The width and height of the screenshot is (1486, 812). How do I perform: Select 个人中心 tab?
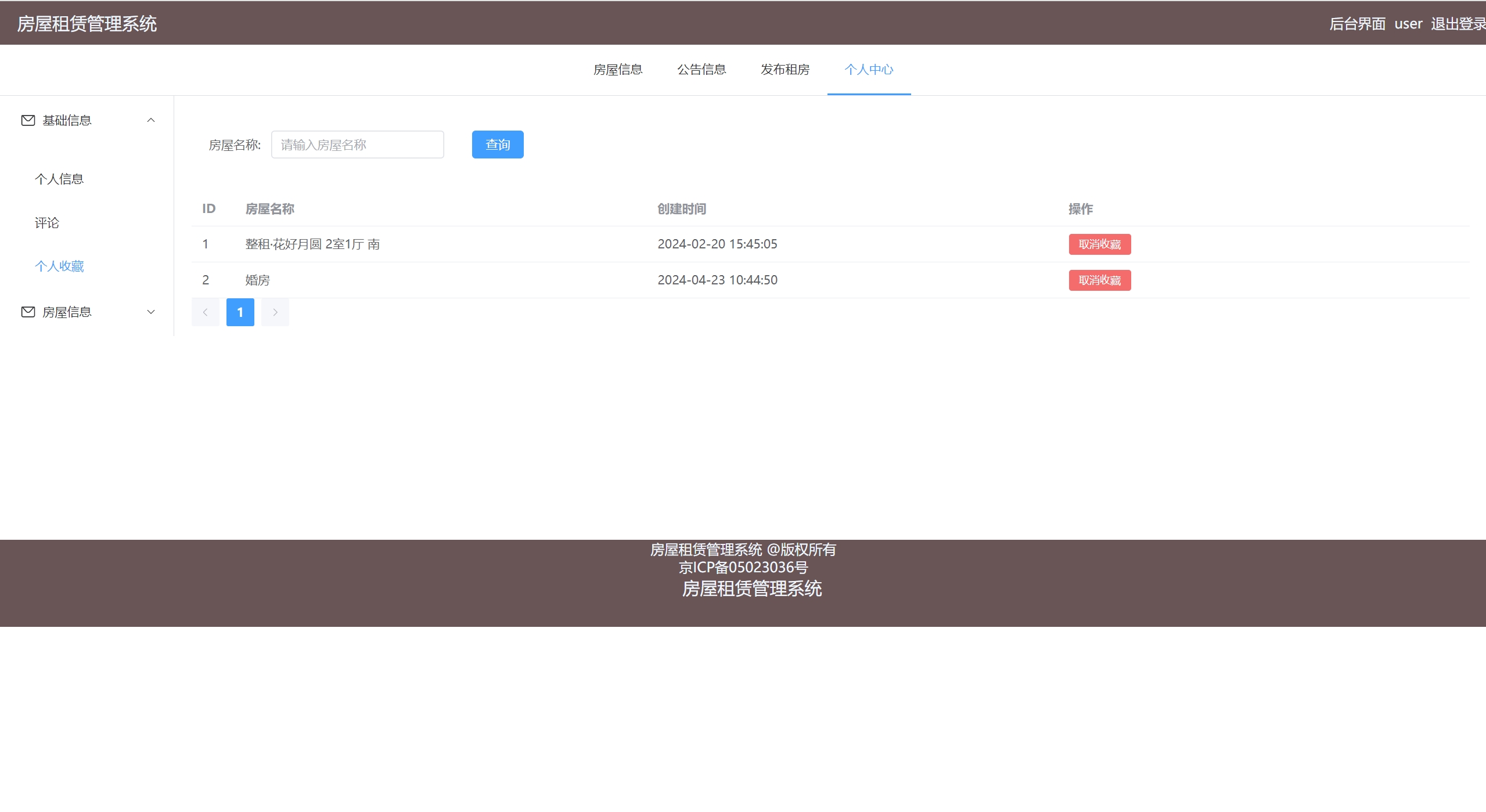click(869, 70)
